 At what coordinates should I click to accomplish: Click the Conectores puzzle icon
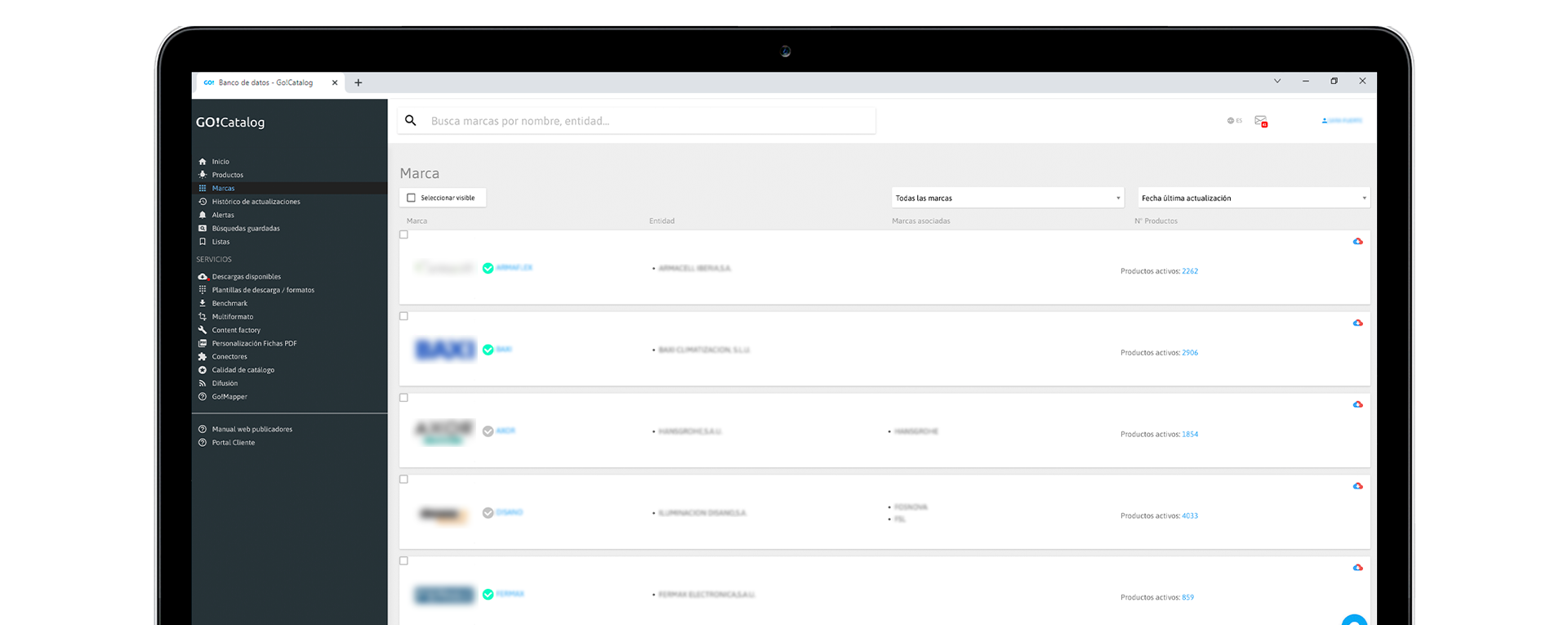pyautogui.click(x=203, y=357)
